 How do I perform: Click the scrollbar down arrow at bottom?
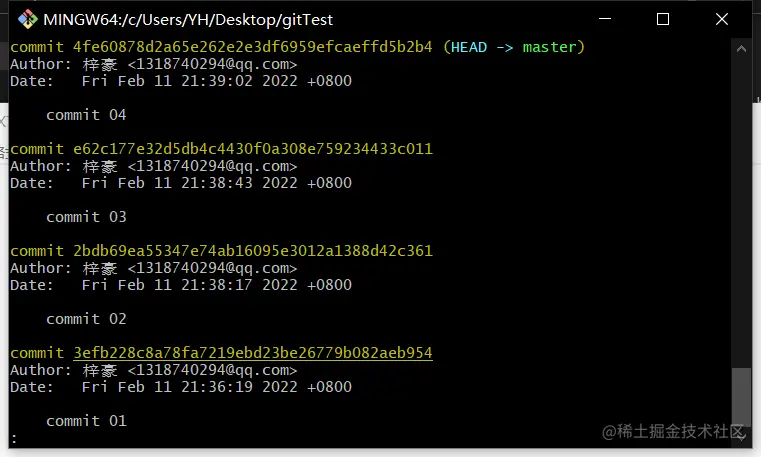pyautogui.click(x=742, y=437)
